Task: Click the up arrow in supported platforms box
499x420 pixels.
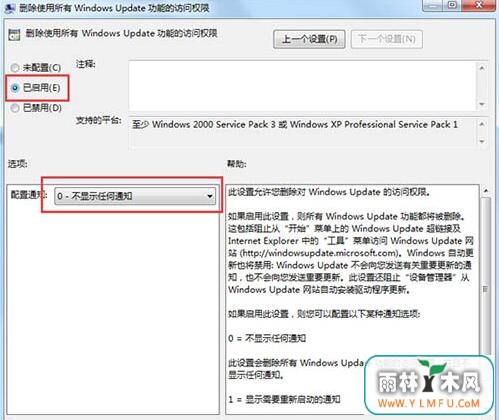Action: coord(482,124)
